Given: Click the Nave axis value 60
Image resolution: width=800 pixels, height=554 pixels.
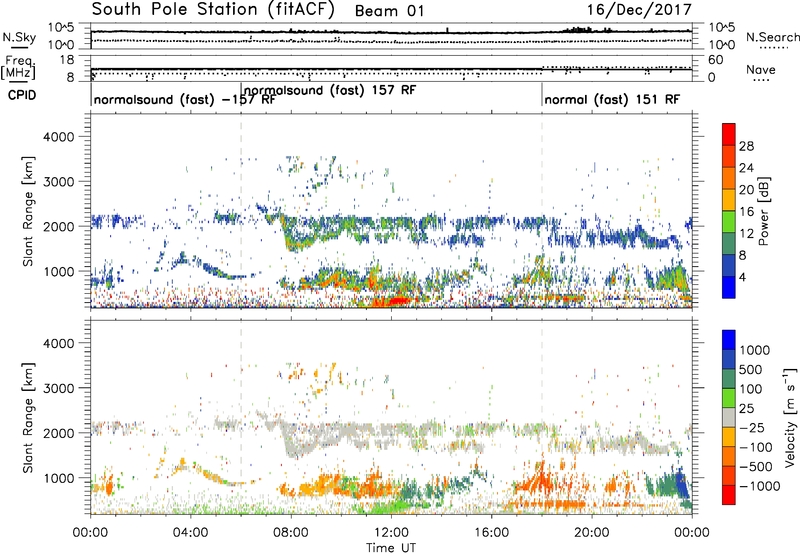Looking at the screenshot, I should click(x=715, y=60).
